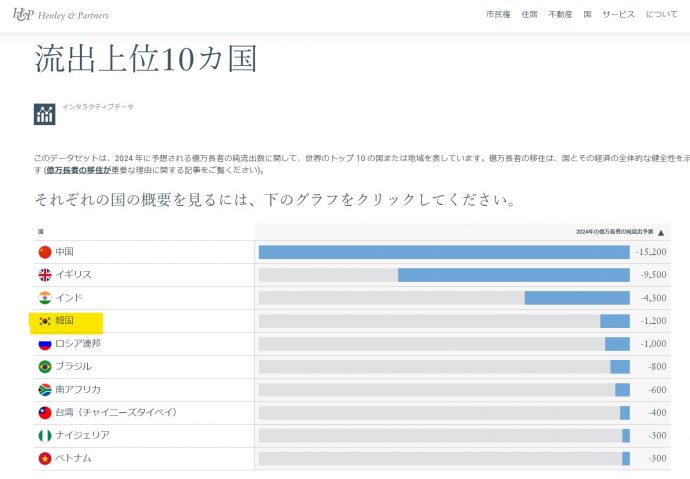690x479 pixels.
Task: Select the 南アフリカ row label
Action: (x=78, y=389)
